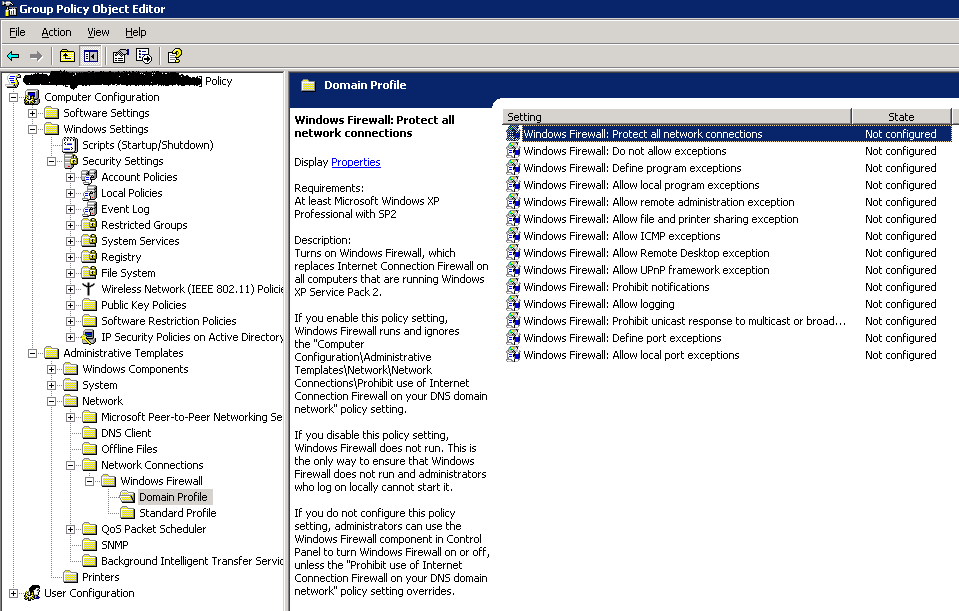Collapse the Security Settings node
959x611 pixels.
point(51,161)
